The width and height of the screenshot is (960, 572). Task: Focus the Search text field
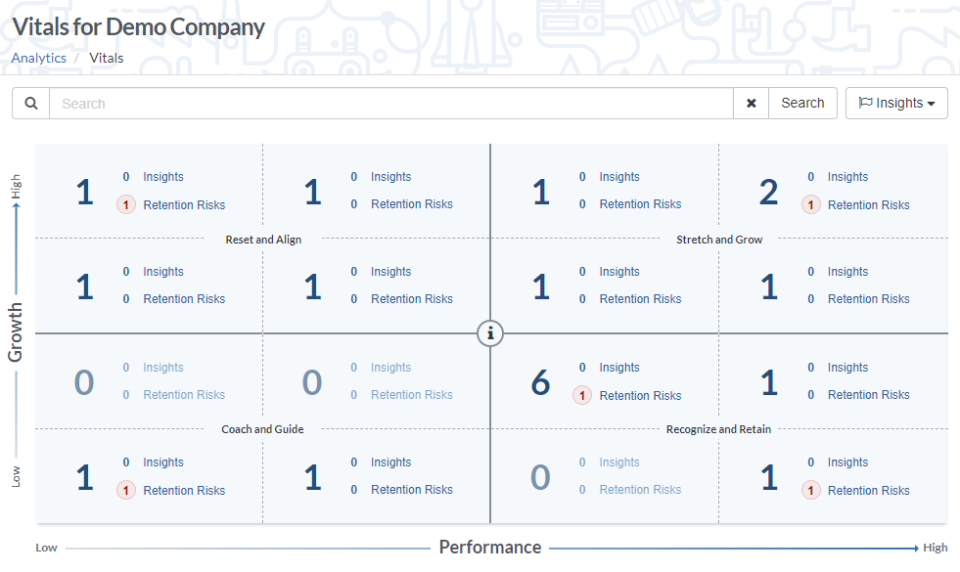(391, 103)
